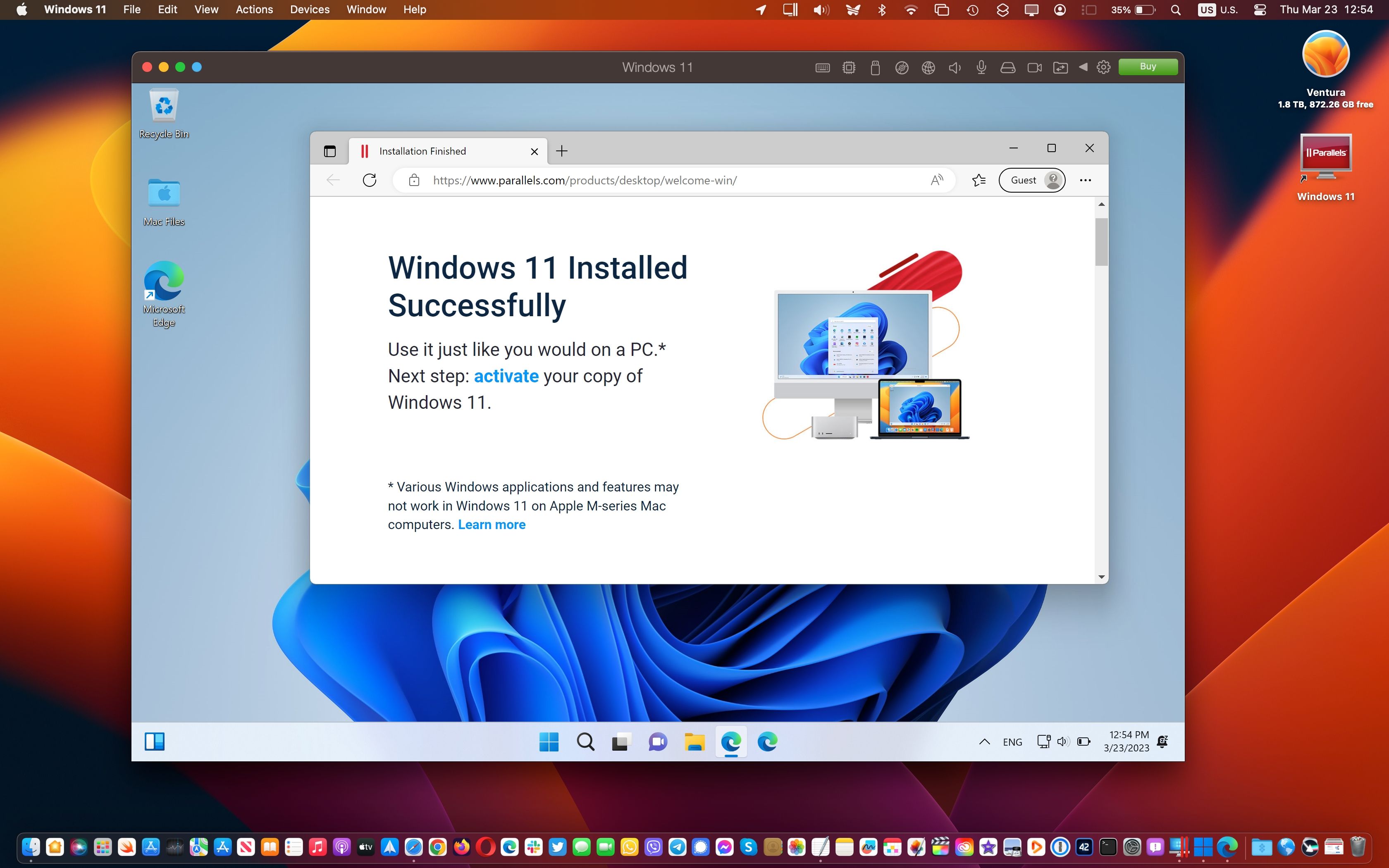Open the Actions menu in the macOS menu bar

coord(254,10)
